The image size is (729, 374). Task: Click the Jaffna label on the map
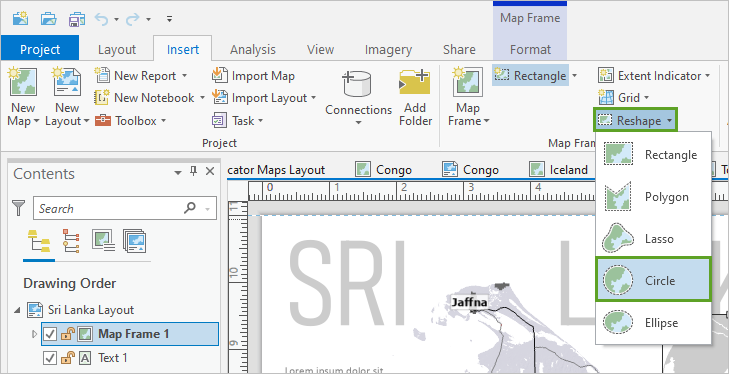(x=470, y=302)
